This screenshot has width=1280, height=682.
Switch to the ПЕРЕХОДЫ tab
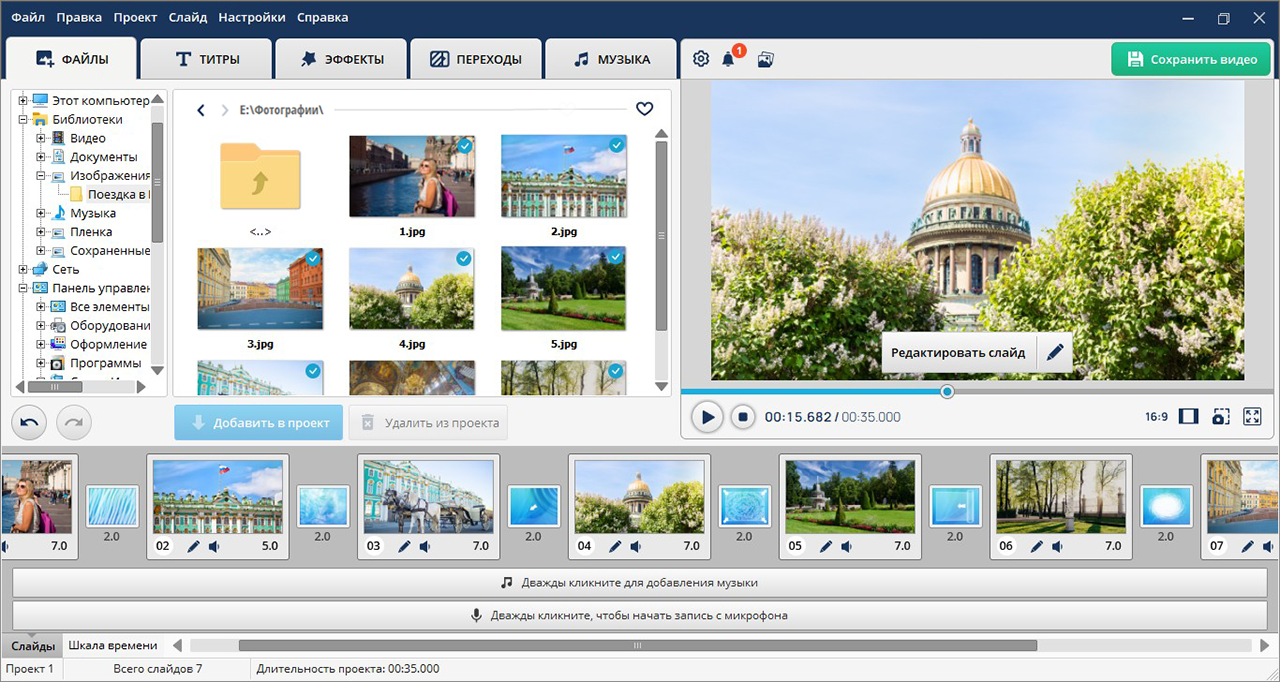click(476, 59)
